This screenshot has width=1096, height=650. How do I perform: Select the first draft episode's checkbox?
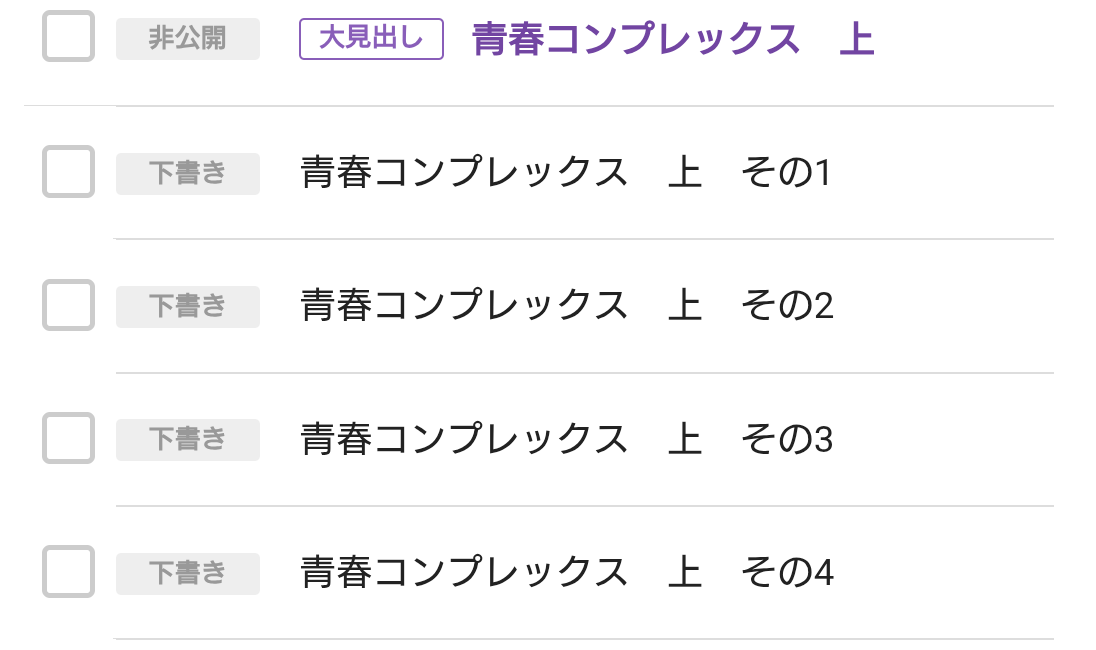coord(68,171)
